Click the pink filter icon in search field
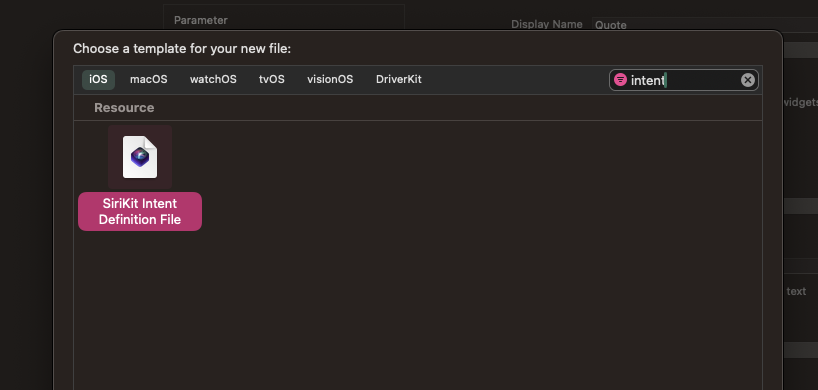The image size is (818, 390). point(620,80)
